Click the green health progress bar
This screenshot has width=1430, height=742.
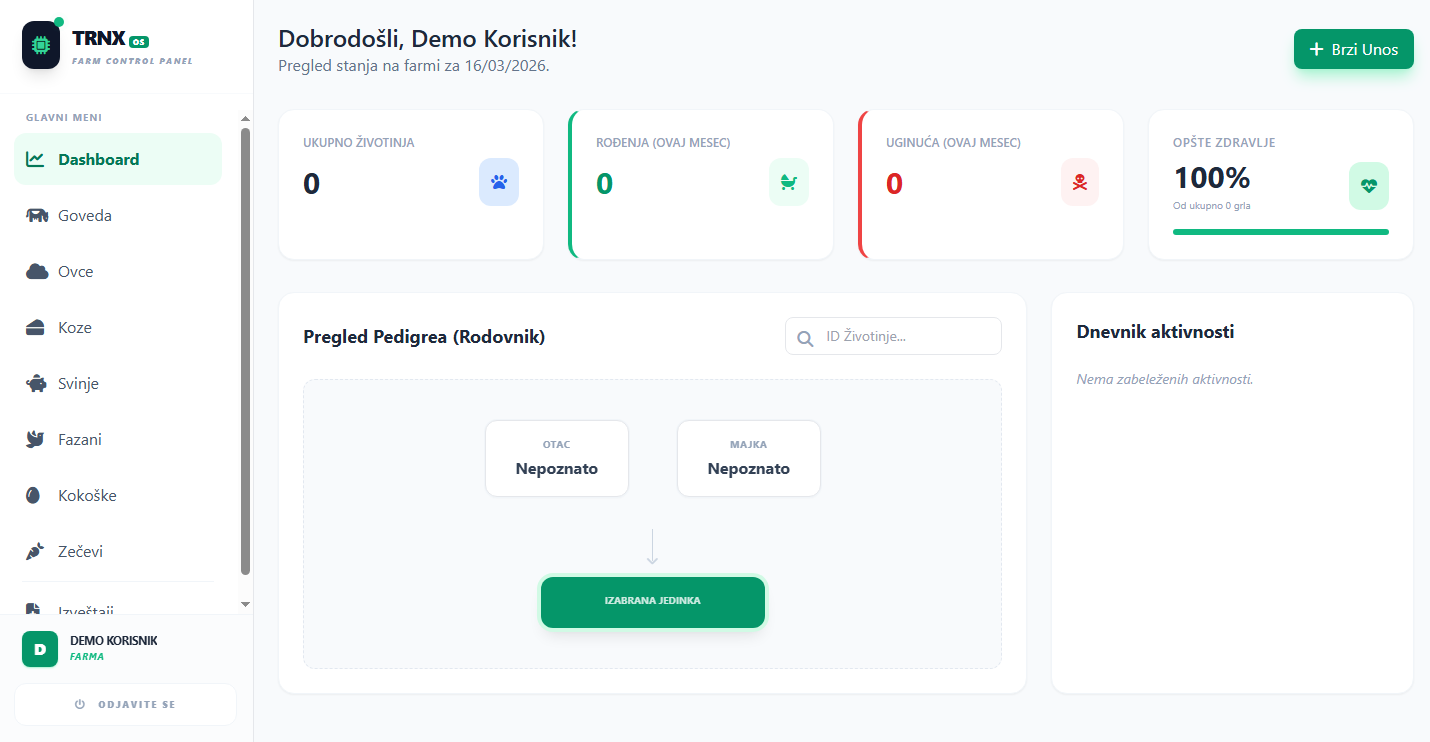[x=1280, y=232]
